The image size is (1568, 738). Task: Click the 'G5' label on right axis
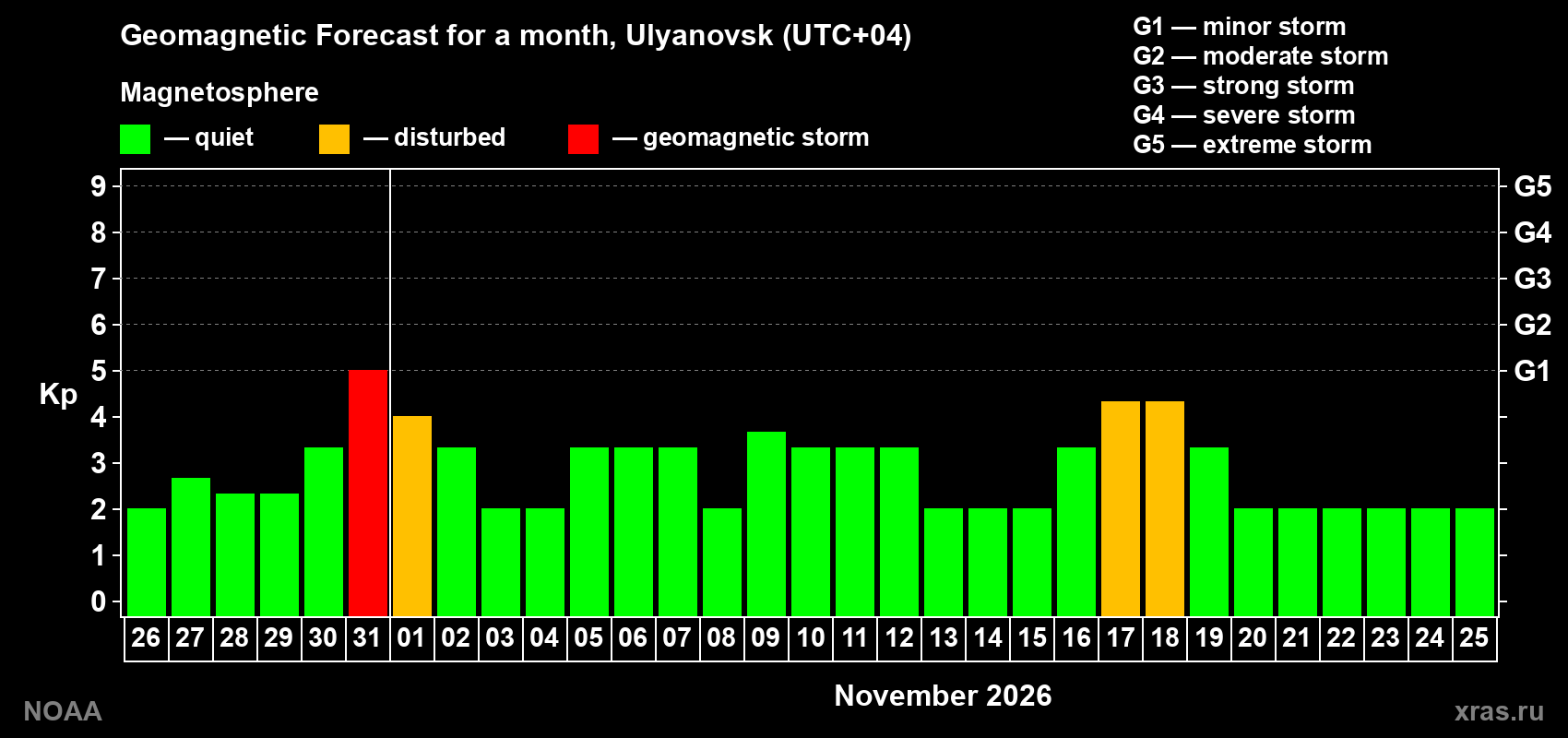(x=1533, y=186)
